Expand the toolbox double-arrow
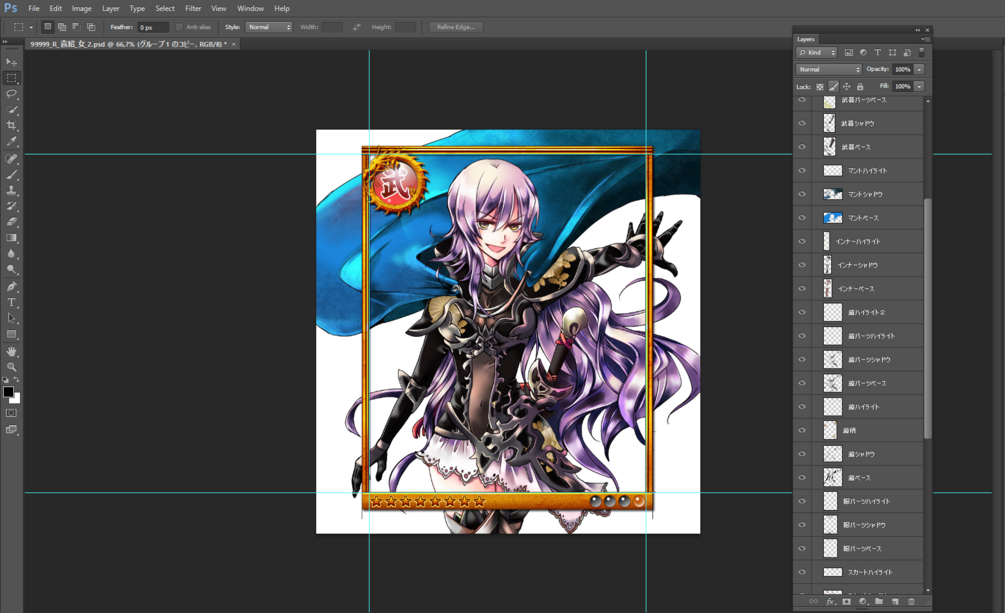This screenshot has height=613, width=1005. pyautogui.click(x=5, y=42)
